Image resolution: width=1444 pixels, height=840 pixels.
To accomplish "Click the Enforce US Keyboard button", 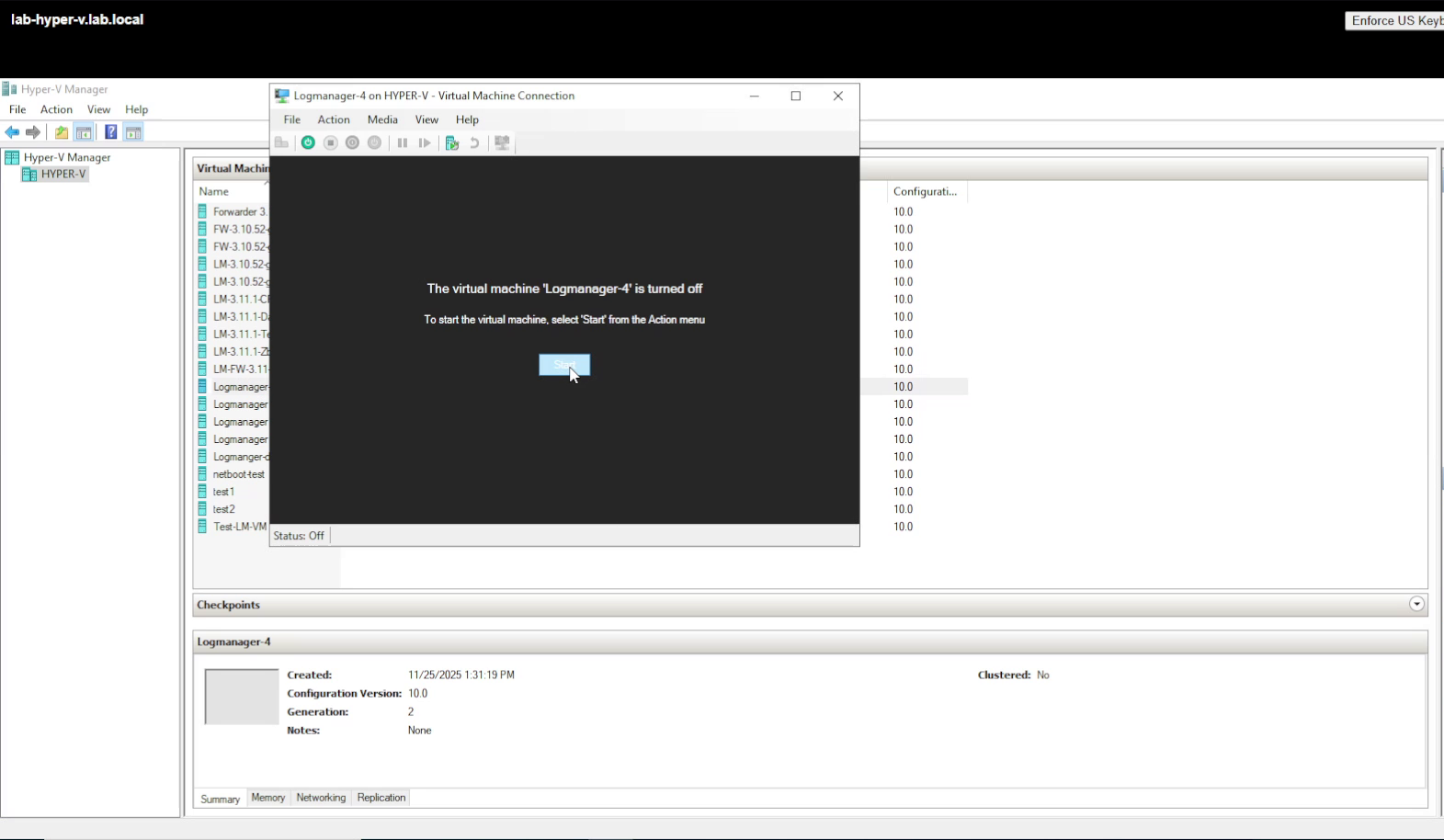I will pyautogui.click(x=1394, y=21).
